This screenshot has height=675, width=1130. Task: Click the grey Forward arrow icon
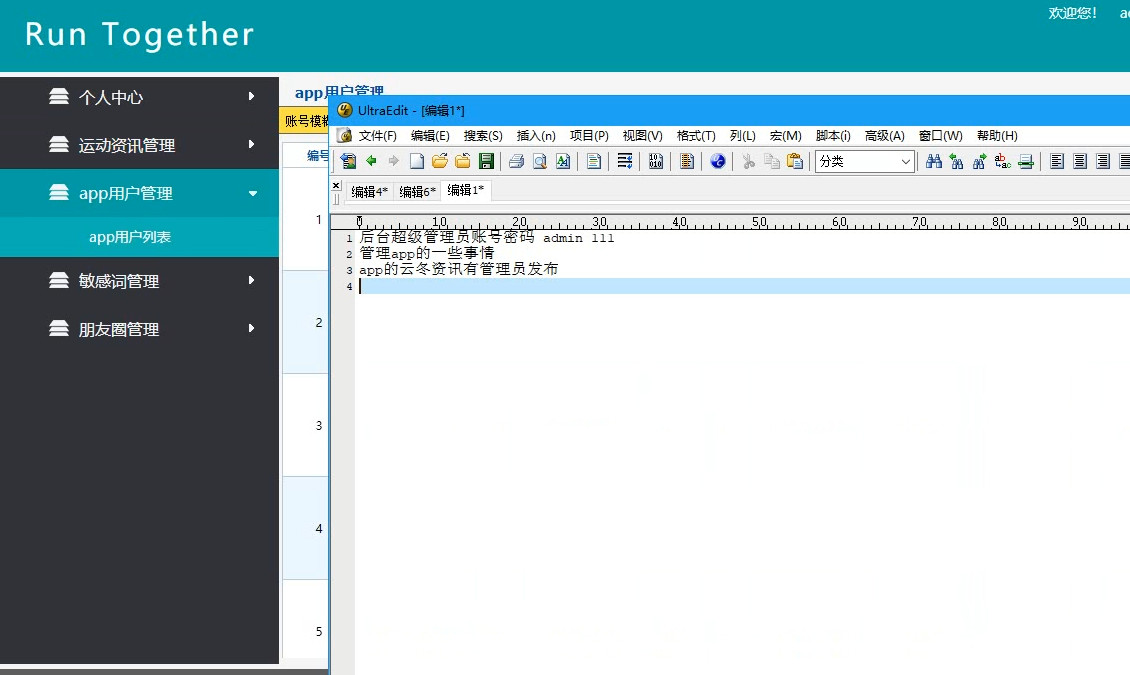[x=393, y=161]
